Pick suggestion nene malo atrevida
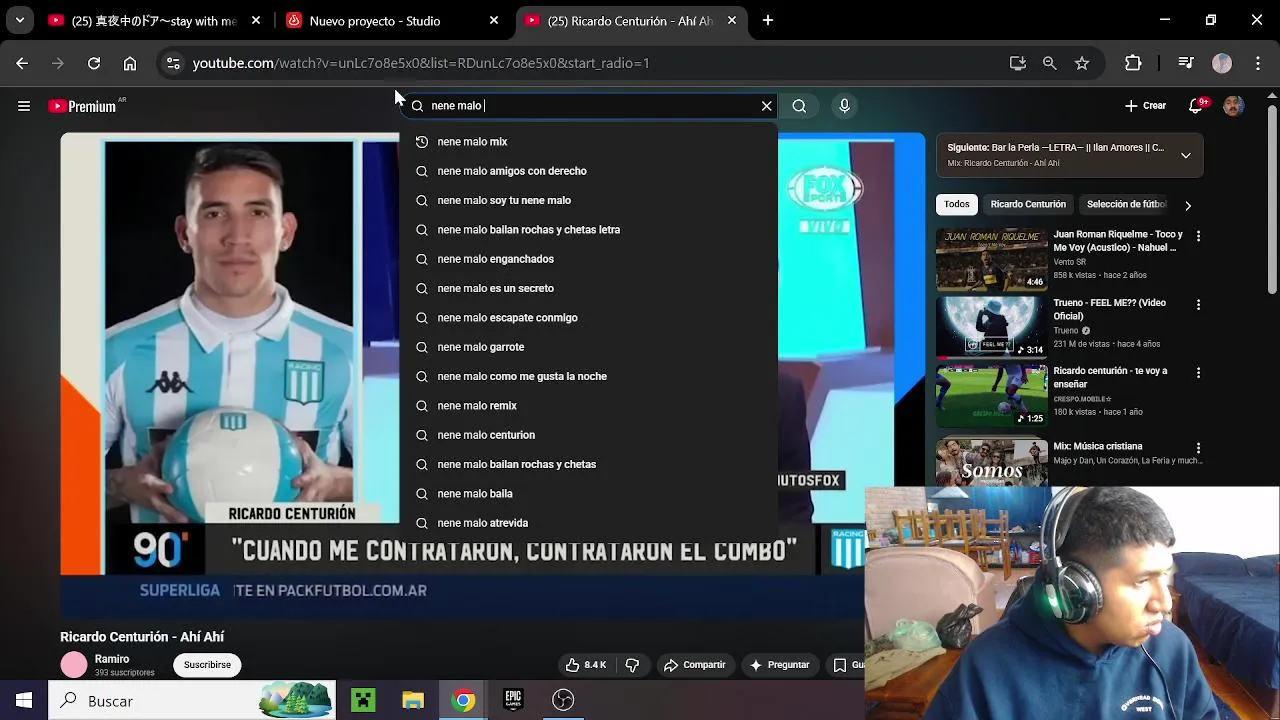 point(588,523)
